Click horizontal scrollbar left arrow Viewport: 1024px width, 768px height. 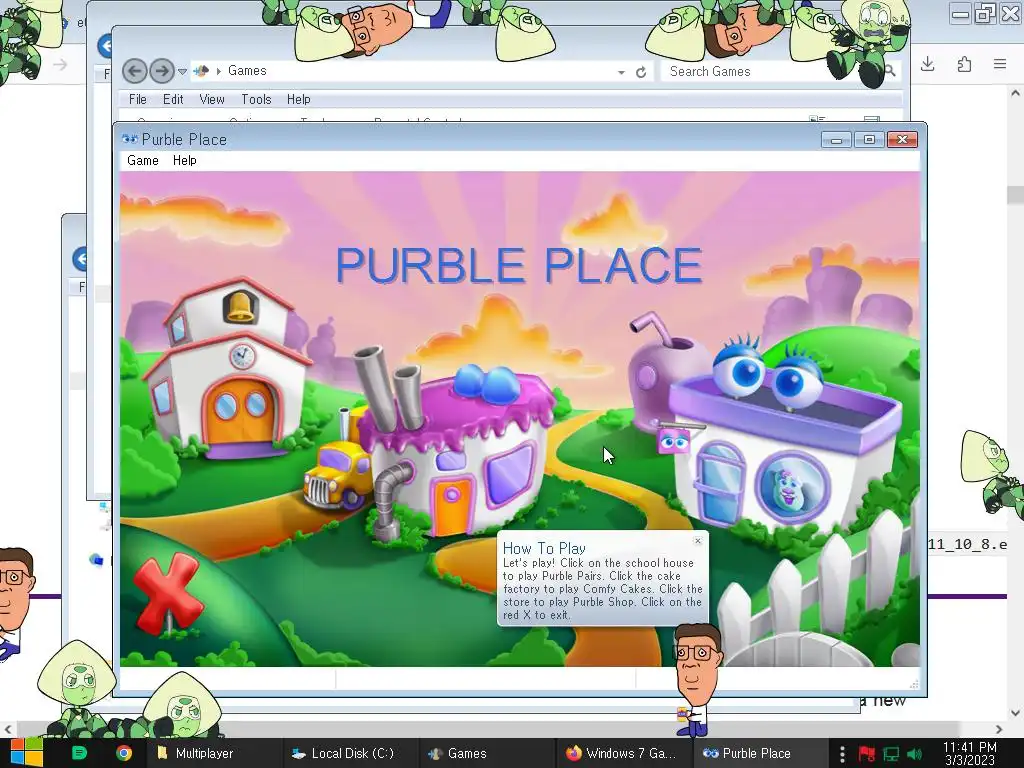tap(7, 729)
